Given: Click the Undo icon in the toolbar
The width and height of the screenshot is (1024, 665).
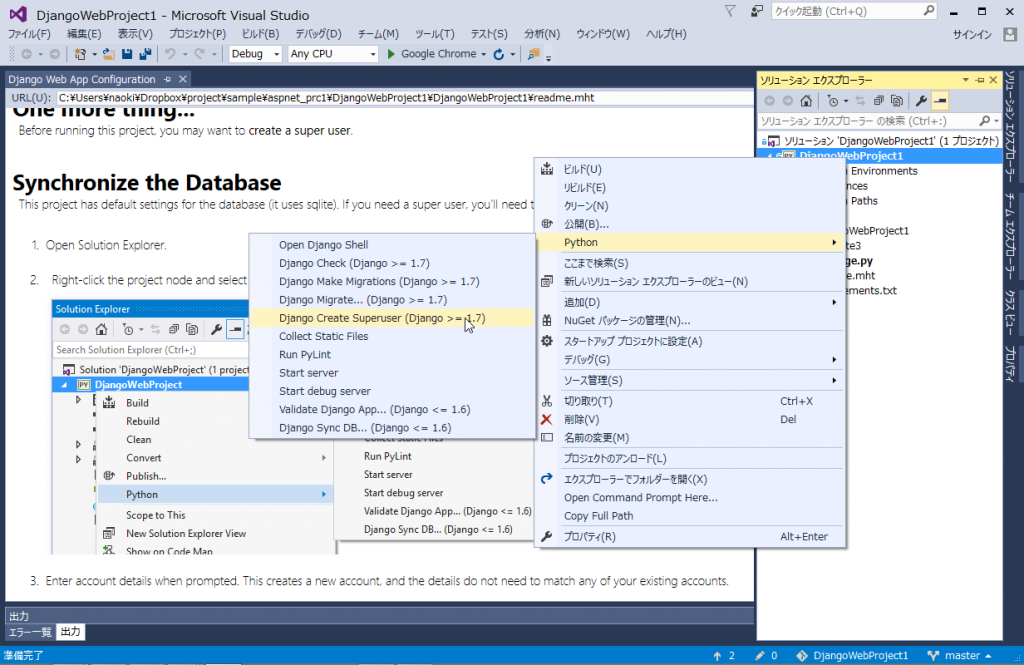Looking at the screenshot, I should pyautogui.click(x=170, y=54).
